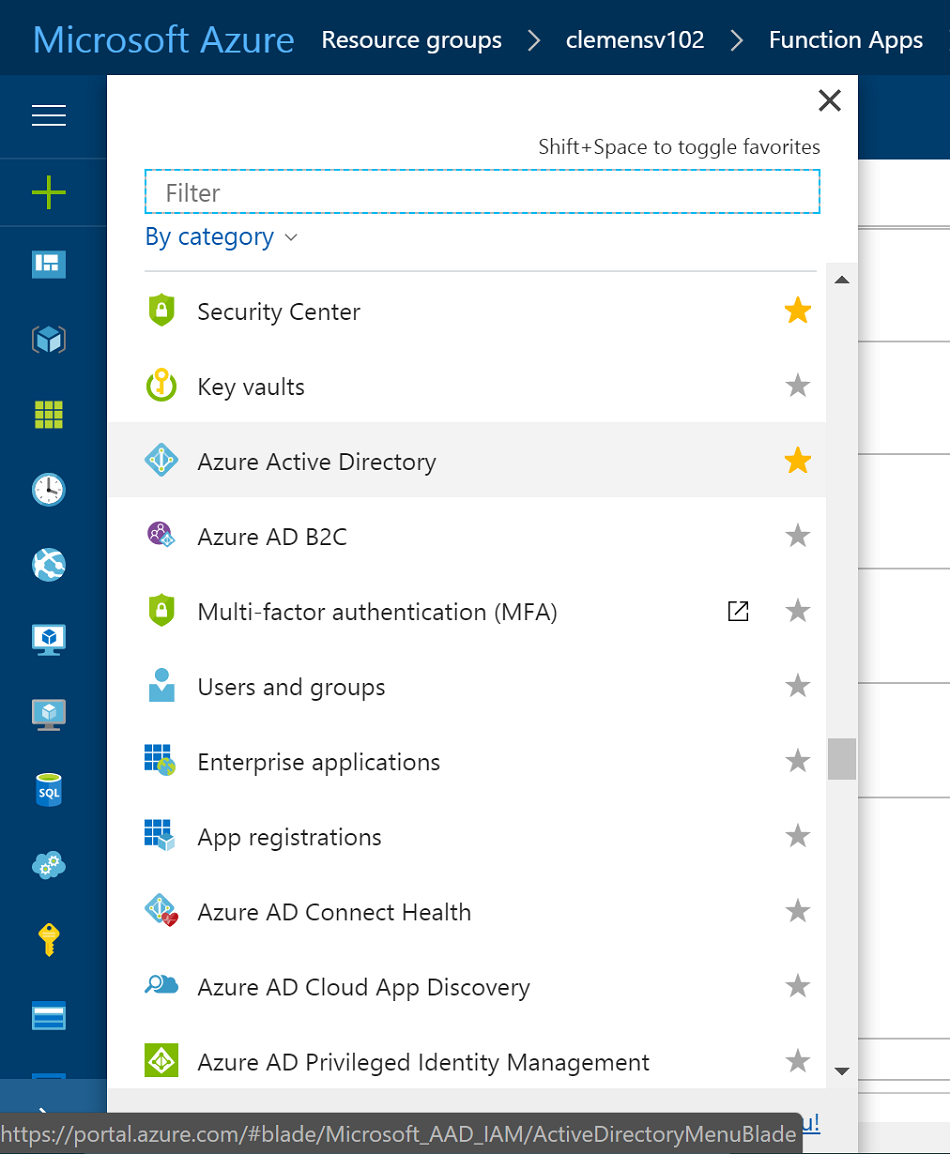950x1154 pixels.
Task: Open Security Center service entry
Action: pos(467,311)
